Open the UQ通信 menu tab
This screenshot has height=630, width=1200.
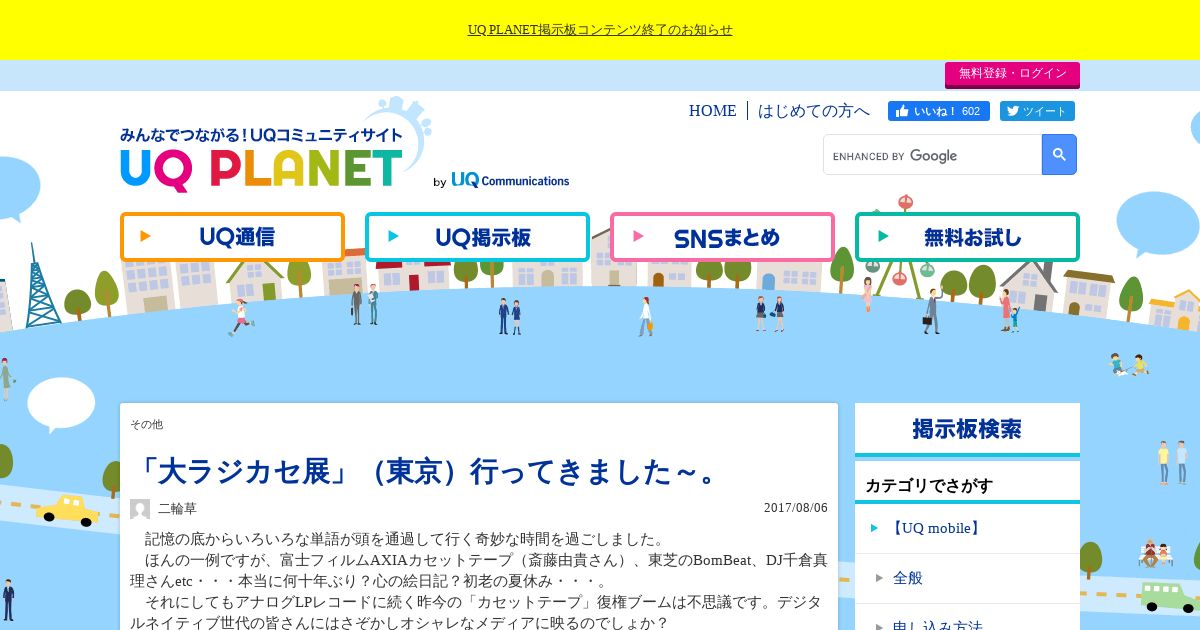point(232,237)
